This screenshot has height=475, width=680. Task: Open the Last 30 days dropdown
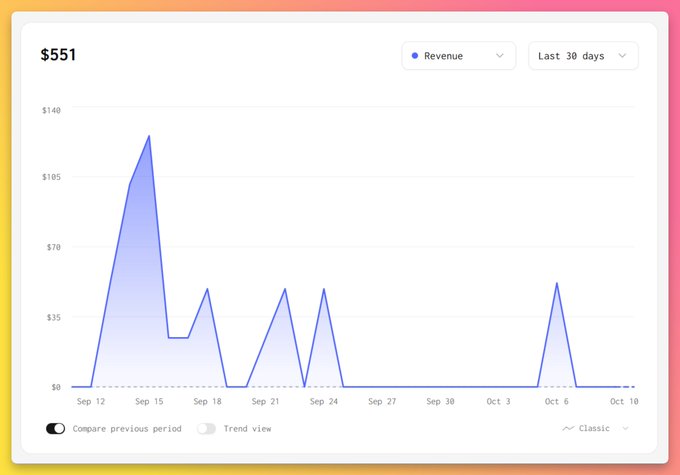coord(583,56)
